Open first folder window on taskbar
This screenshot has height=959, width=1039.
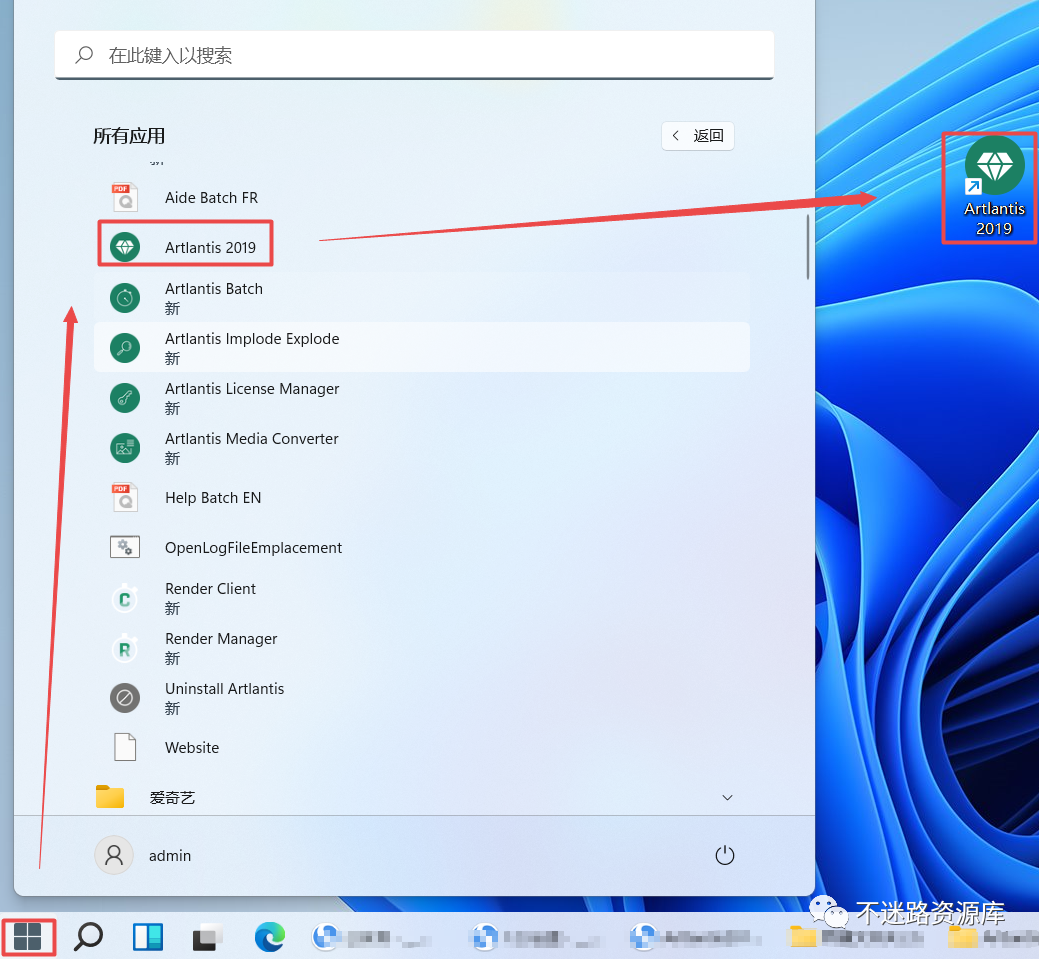tap(855, 937)
